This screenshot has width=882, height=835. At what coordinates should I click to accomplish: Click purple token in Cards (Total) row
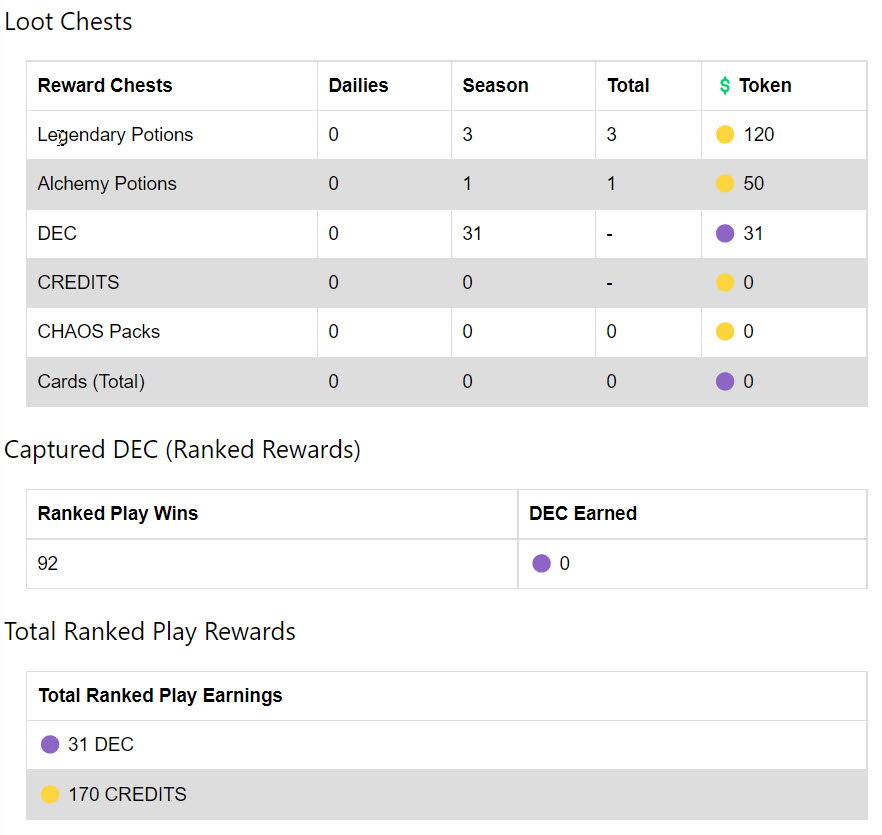724,381
